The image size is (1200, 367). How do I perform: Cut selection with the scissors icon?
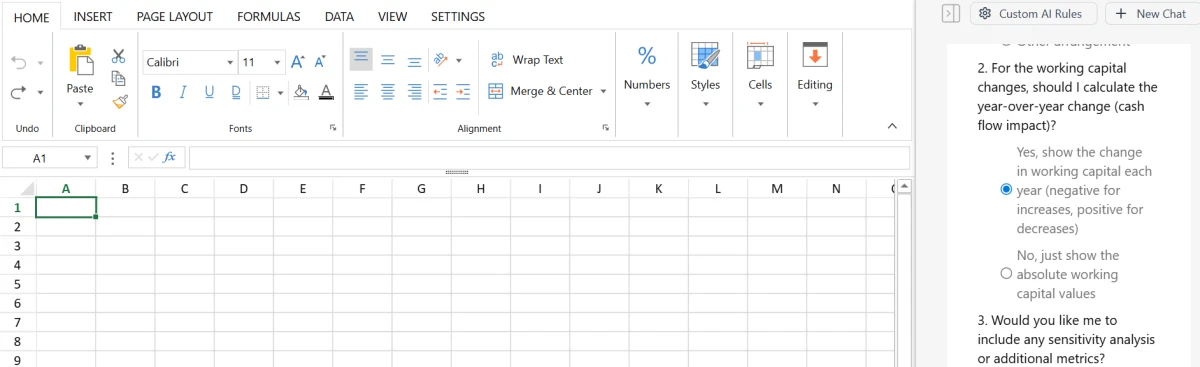(x=119, y=56)
